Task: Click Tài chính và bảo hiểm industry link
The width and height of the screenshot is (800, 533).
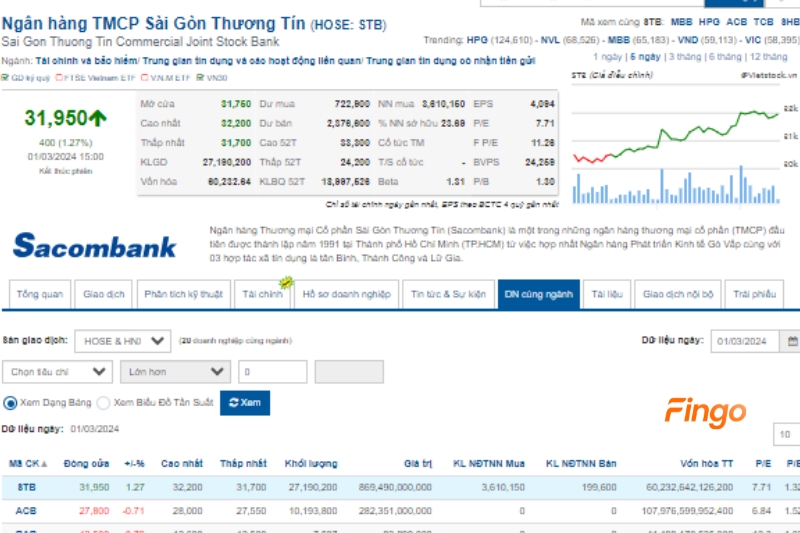Action: 86,61
